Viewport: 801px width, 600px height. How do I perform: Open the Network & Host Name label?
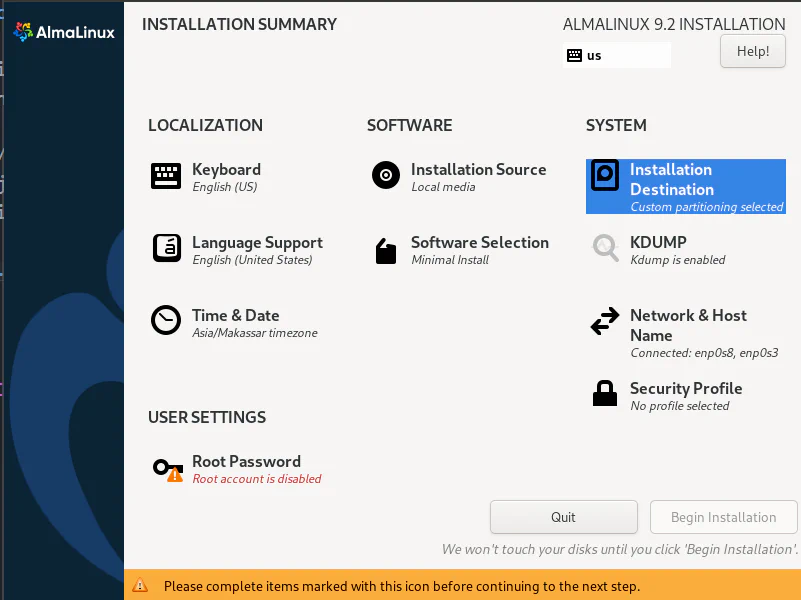[x=689, y=325]
